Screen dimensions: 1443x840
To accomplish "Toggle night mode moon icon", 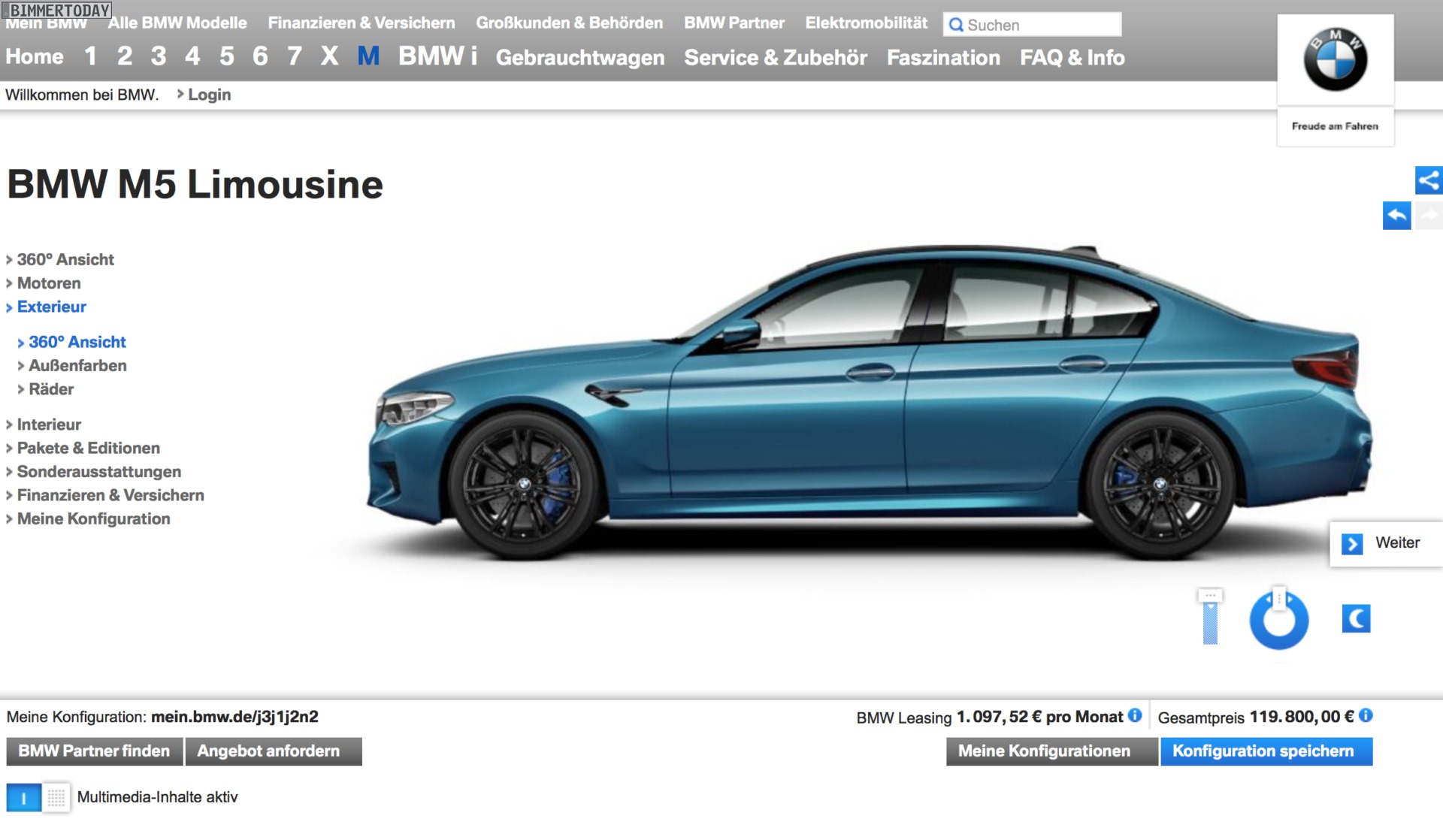I will [1356, 619].
